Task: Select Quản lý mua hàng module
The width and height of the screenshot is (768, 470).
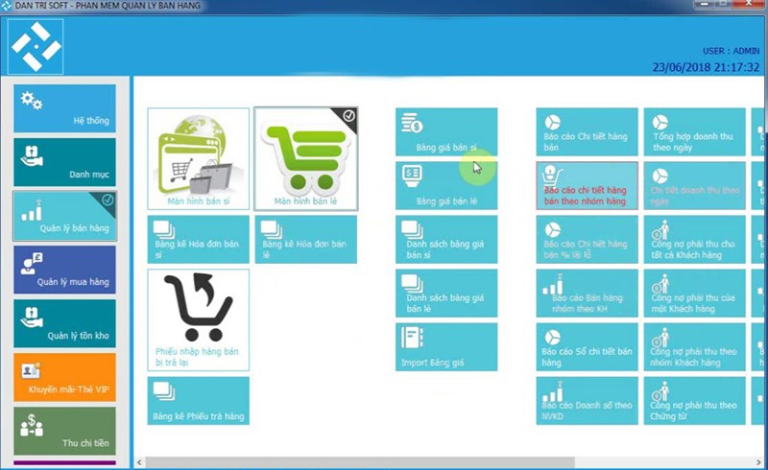Action: click(x=65, y=269)
